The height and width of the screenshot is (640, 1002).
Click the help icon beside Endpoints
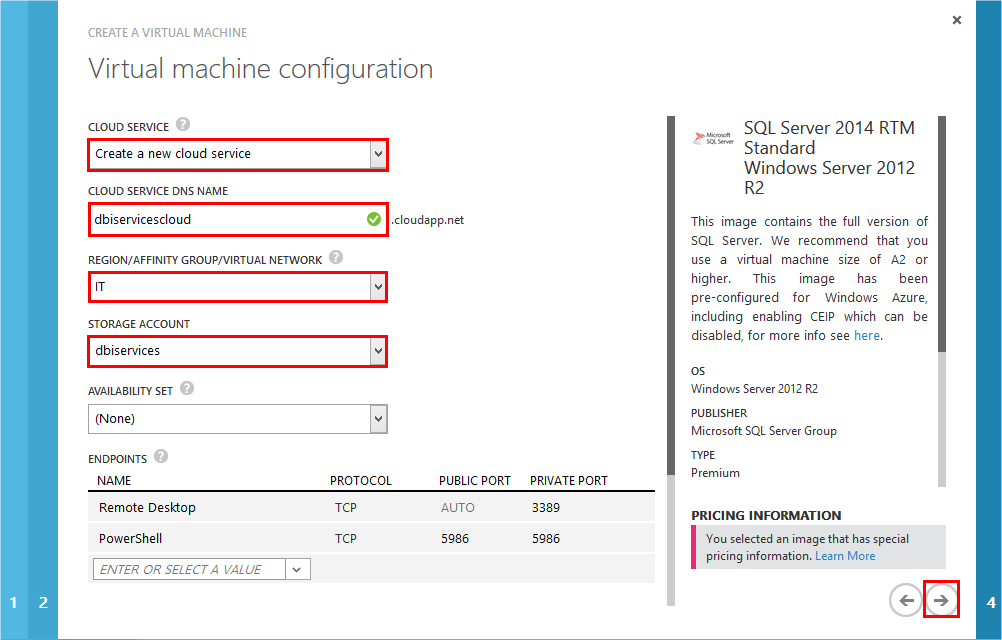[161, 457]
